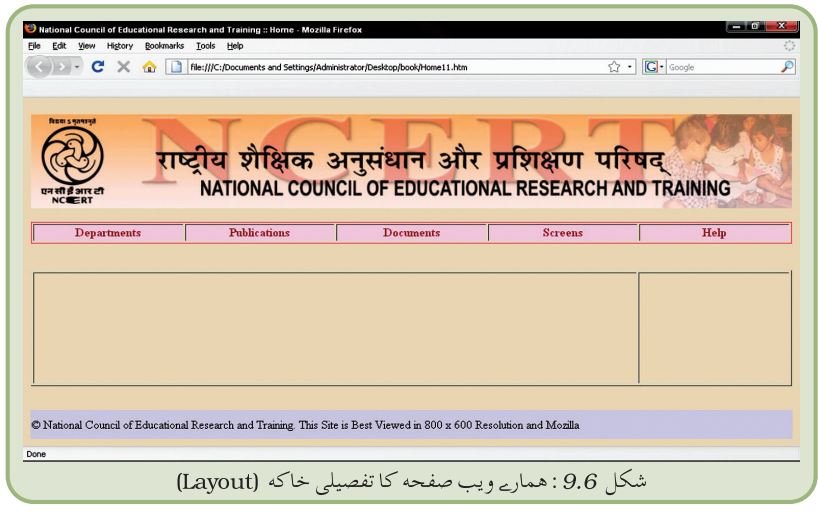
Task: Close the Firefox window
Action: tap(781, 26)
